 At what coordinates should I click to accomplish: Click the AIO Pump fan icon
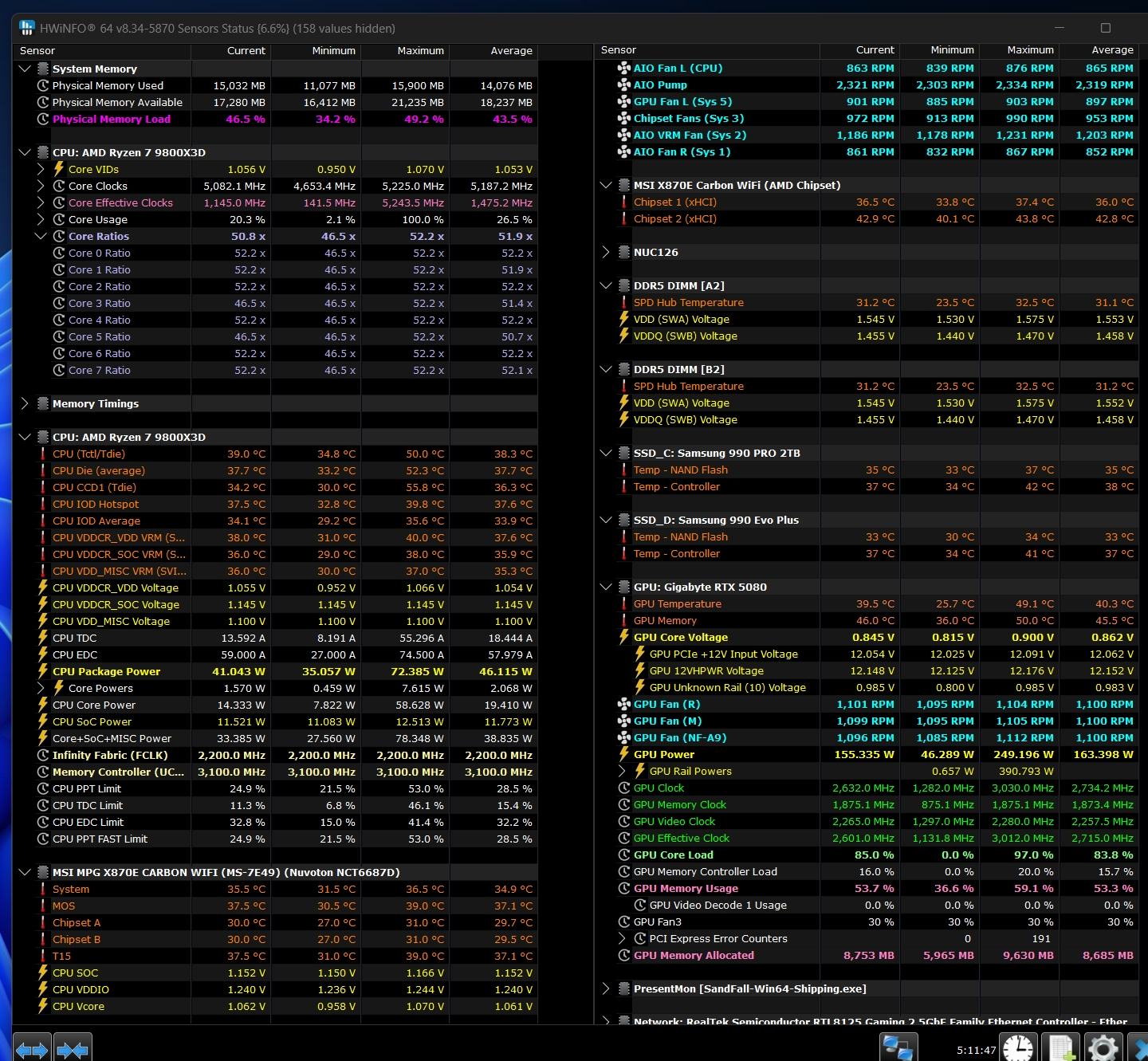624,84
